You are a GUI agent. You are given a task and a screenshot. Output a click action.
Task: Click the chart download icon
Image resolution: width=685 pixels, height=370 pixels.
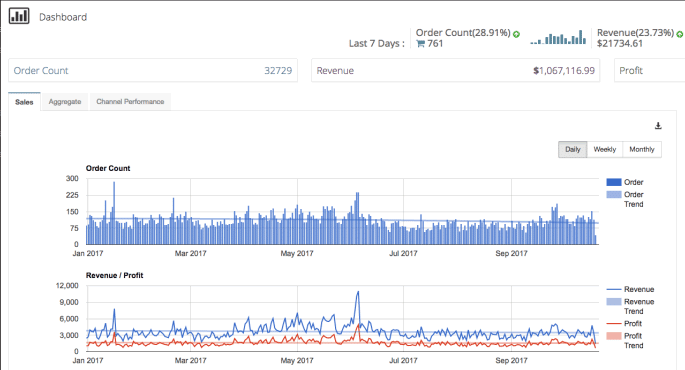[658, 126]
